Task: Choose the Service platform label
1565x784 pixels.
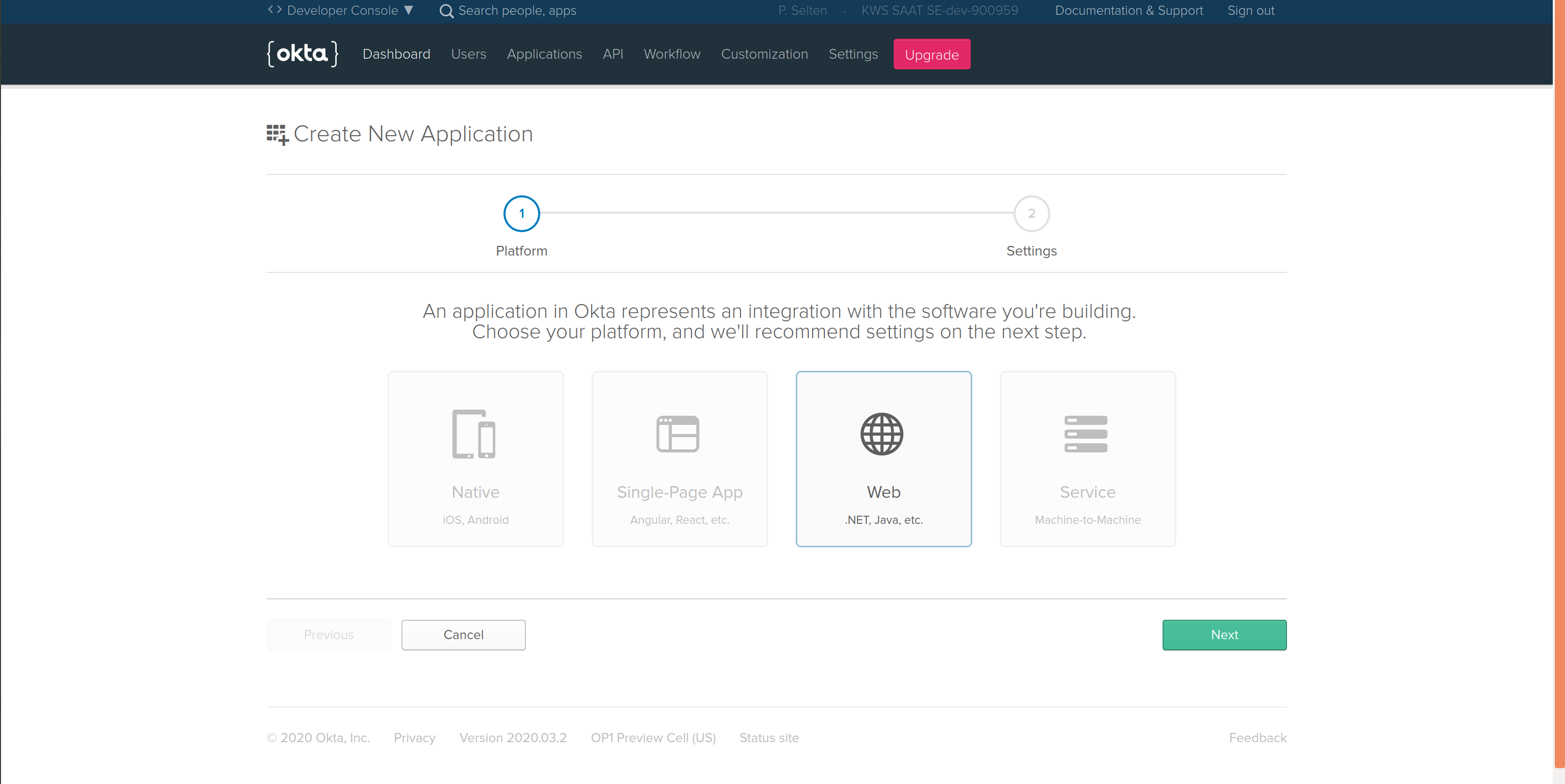Action: point(1088,492)
